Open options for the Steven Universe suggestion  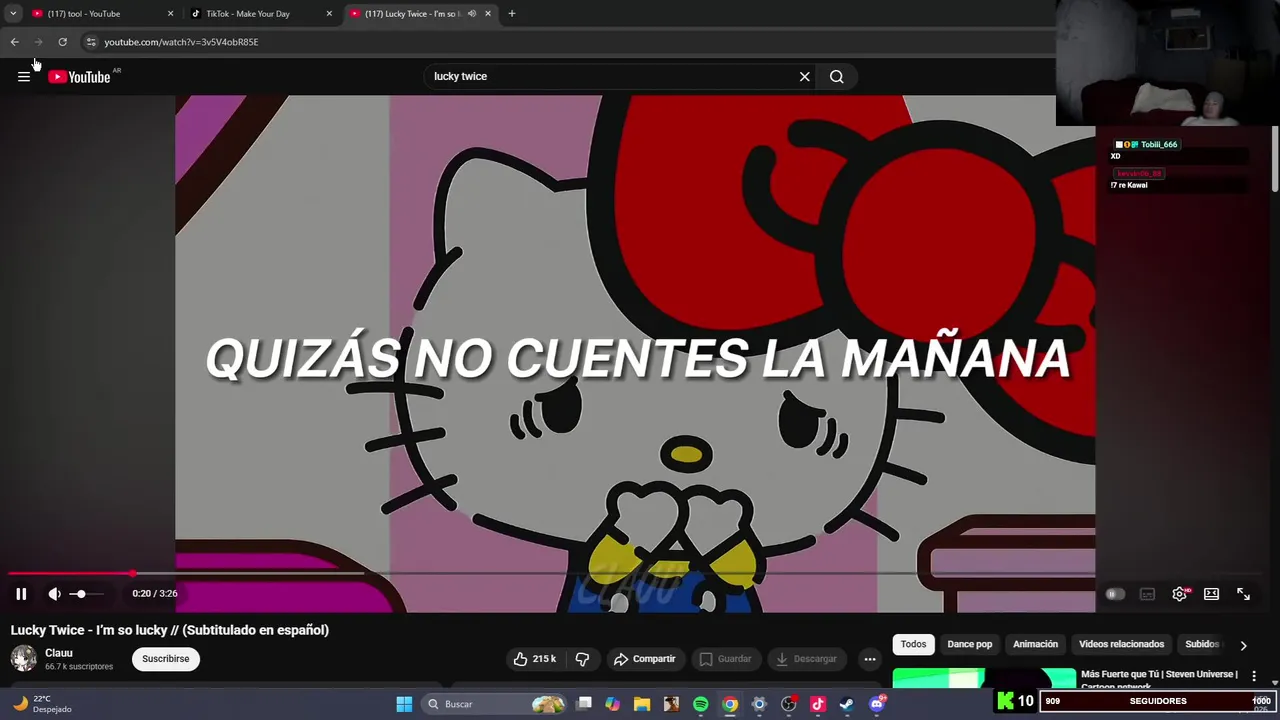point(1254,677)
